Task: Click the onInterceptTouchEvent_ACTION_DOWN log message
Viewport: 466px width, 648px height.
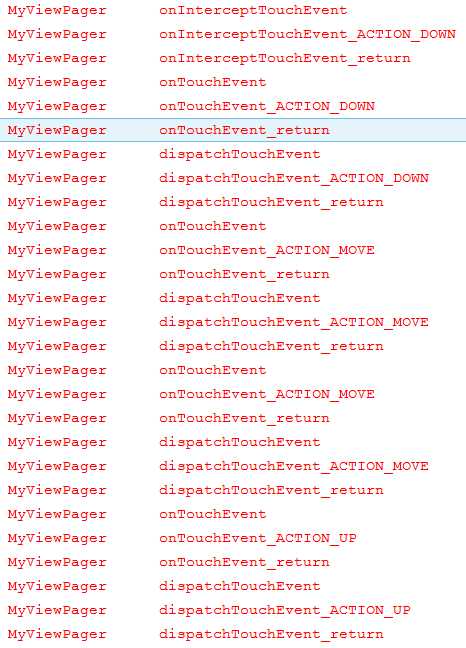Action: point(307,34)
